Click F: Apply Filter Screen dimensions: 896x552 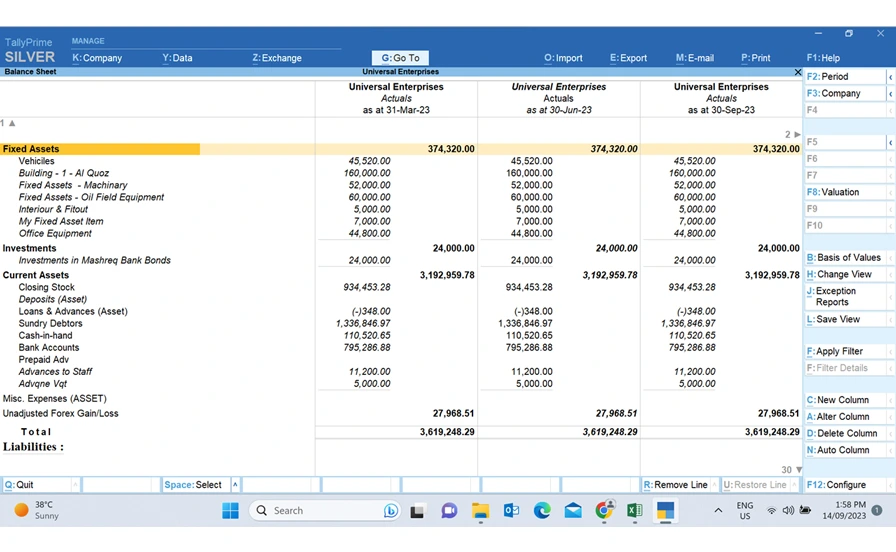click(x=845, y=351)
